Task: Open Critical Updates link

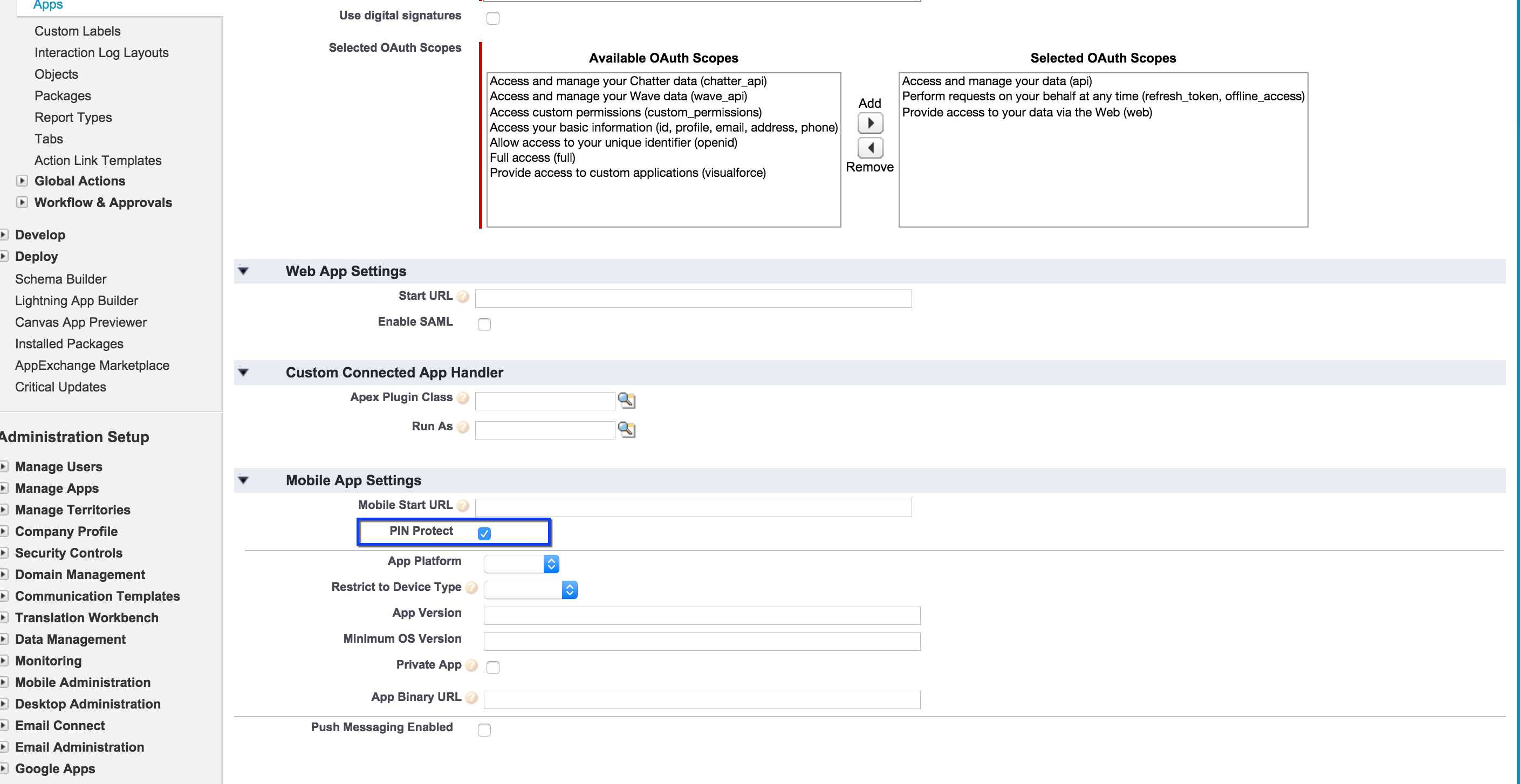Action: point(61,387)
